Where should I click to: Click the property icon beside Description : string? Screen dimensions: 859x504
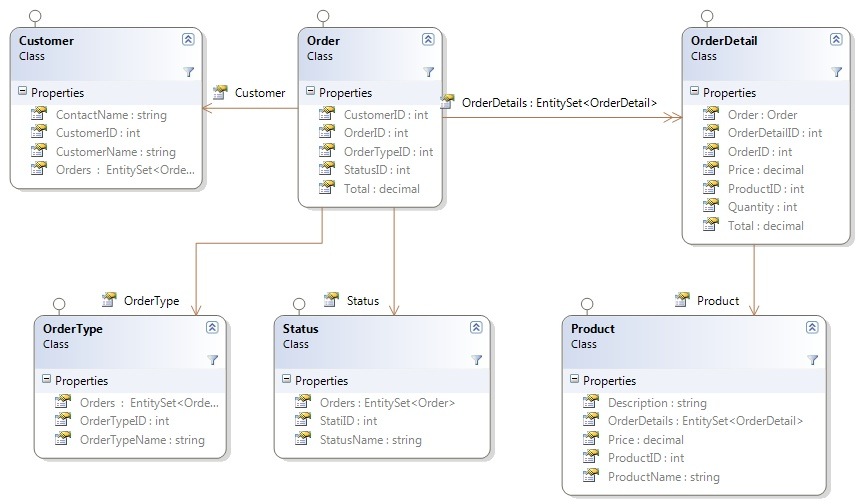pos(591,402)
